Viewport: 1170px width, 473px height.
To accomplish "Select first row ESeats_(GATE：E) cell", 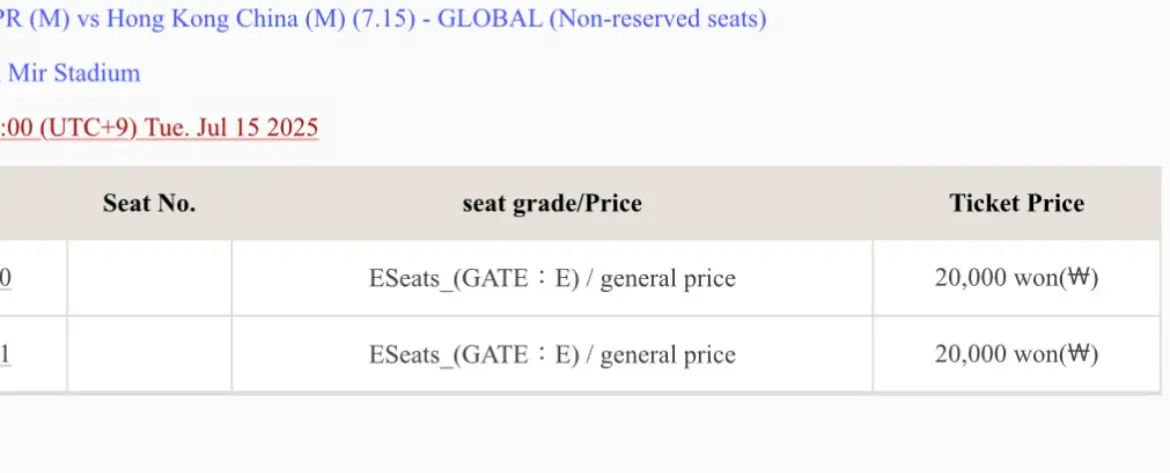I will click(552, 278).
